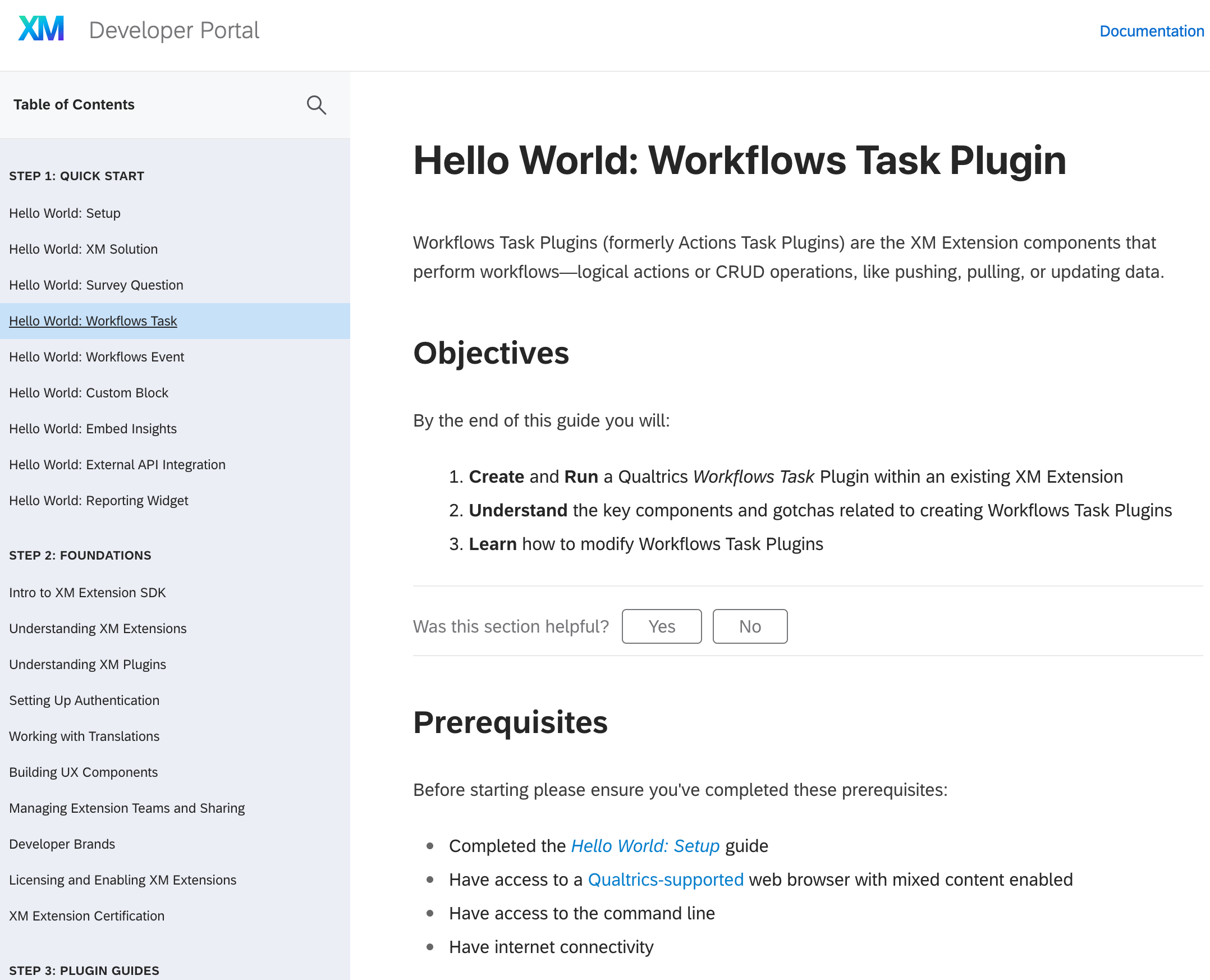Click the XM logo icon
The height and width of the screenshot is (980, 1210).
click(x=41, y=29)
